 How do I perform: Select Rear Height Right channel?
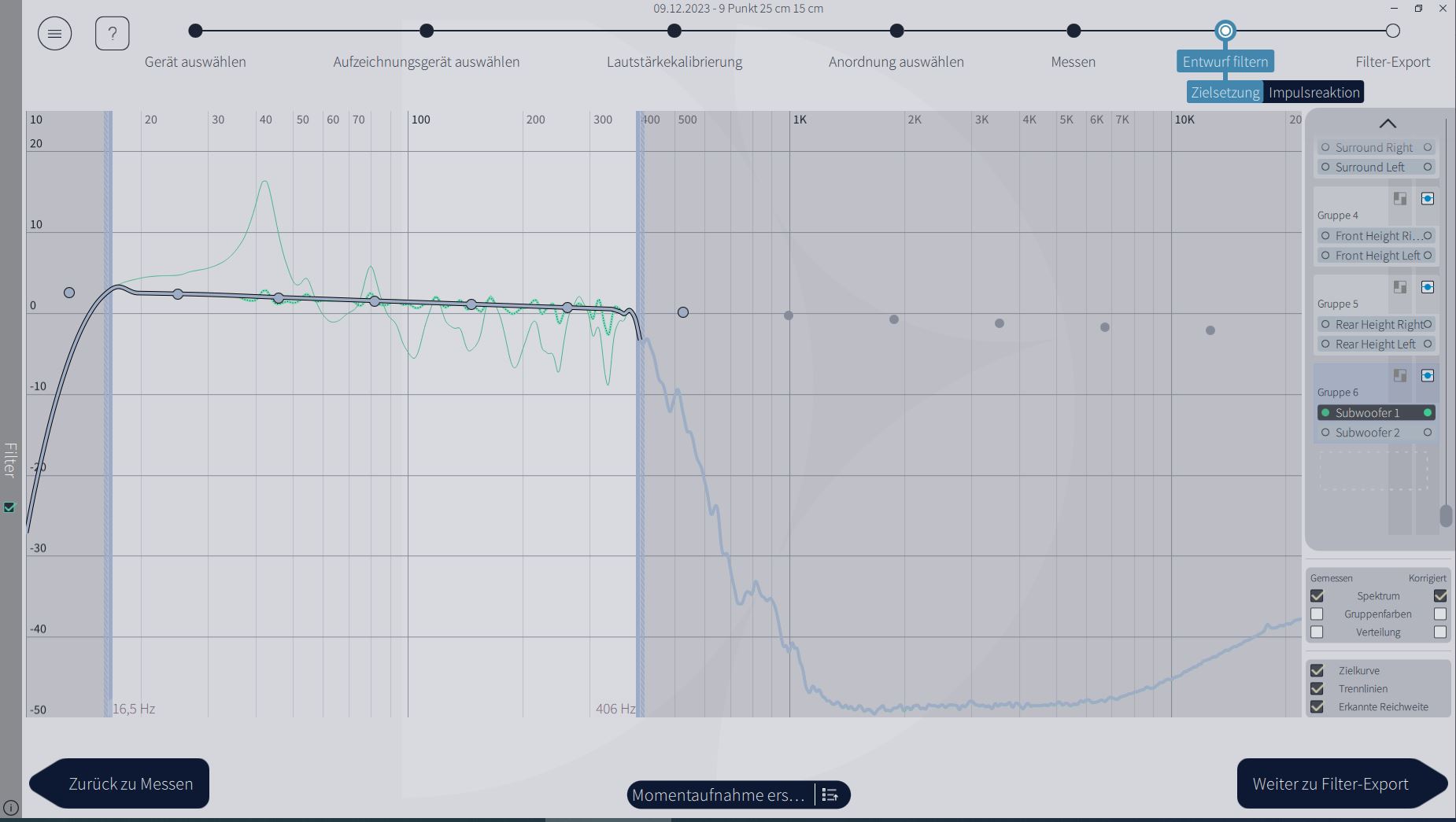click(1377, 324)
